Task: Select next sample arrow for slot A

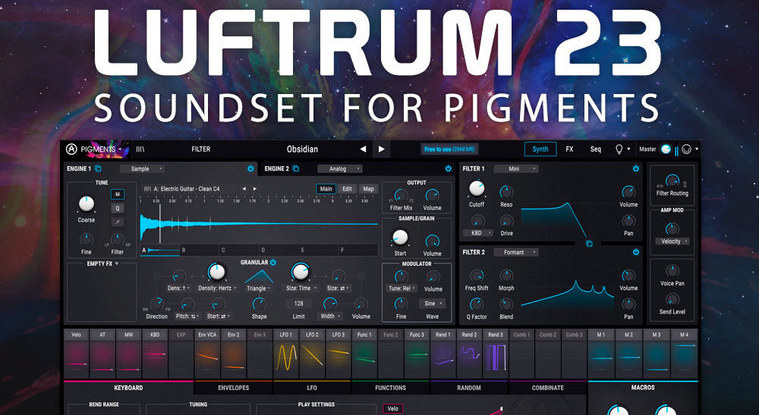Action: [x=255, y=188]
